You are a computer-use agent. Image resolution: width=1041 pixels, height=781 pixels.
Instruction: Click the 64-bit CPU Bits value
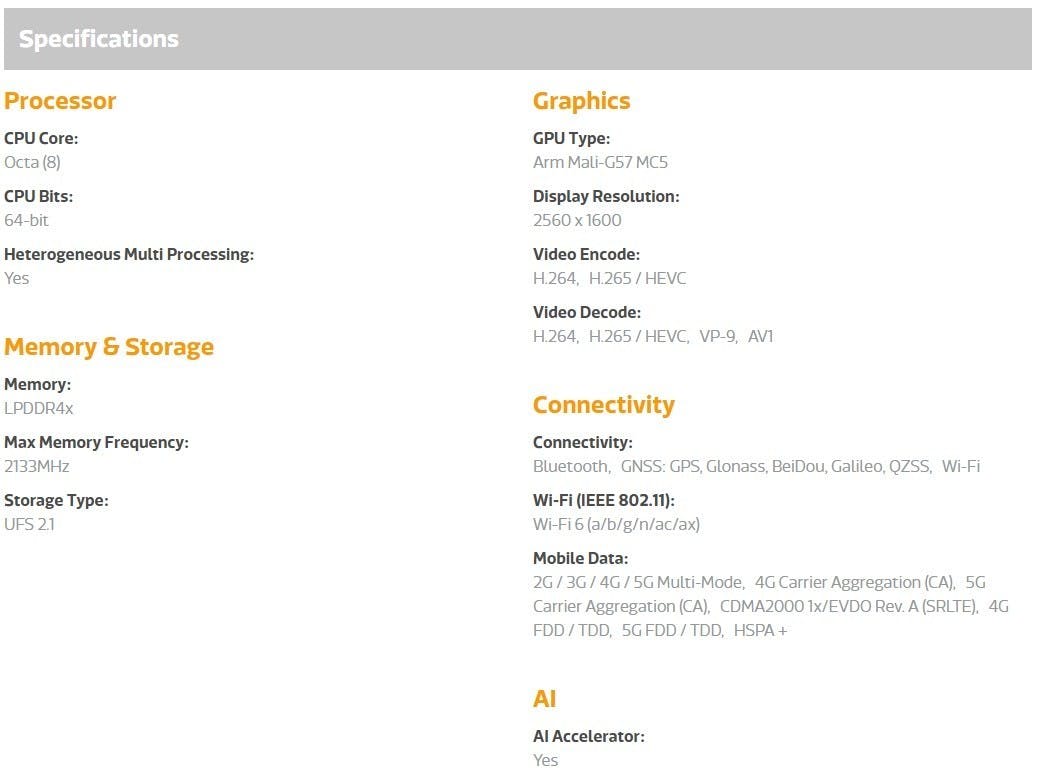27,220
